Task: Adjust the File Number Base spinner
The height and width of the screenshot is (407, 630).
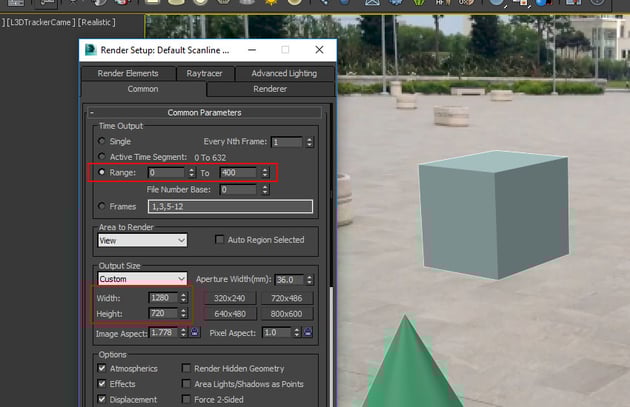Action: pos(265,190)
